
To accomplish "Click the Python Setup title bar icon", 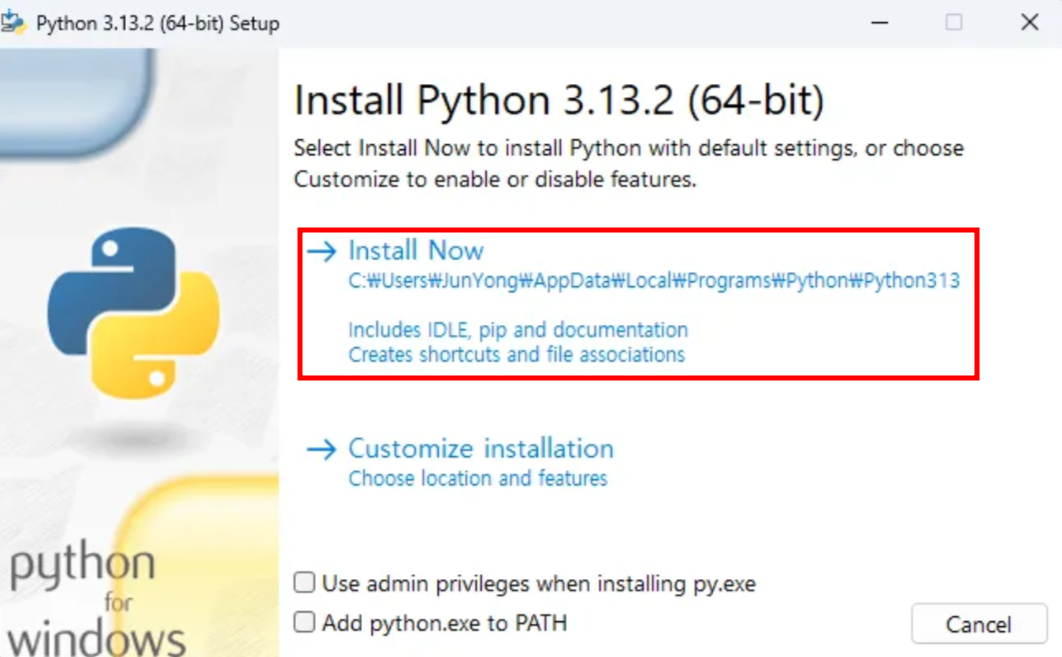I will (x=13, y=22).
